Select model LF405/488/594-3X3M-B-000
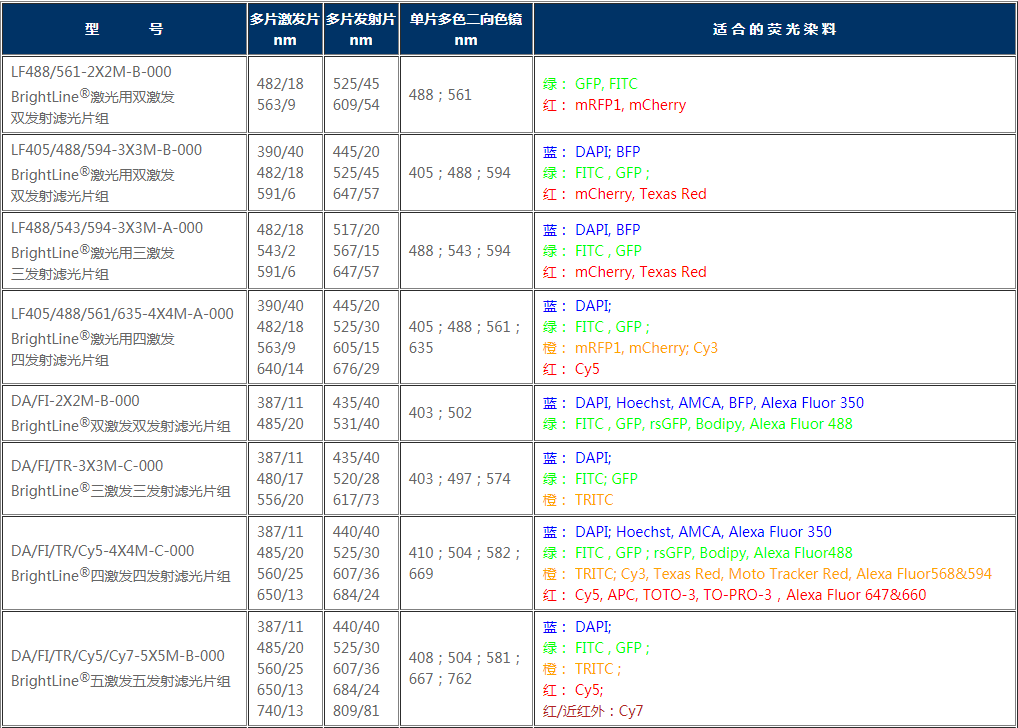The height and width of the screenshot is (728, 1018). pyautogui.click(x=106, y=150)
